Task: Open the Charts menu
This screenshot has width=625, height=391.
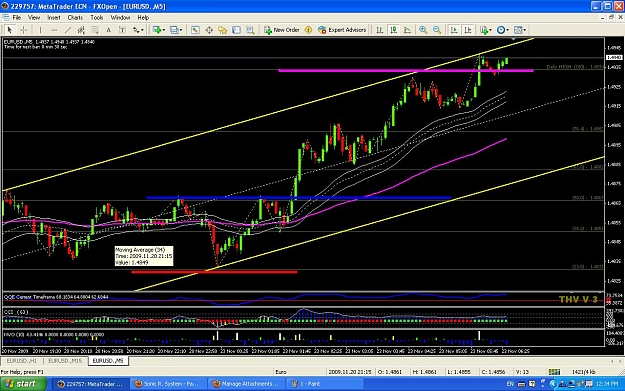Action: coord(75,18)
